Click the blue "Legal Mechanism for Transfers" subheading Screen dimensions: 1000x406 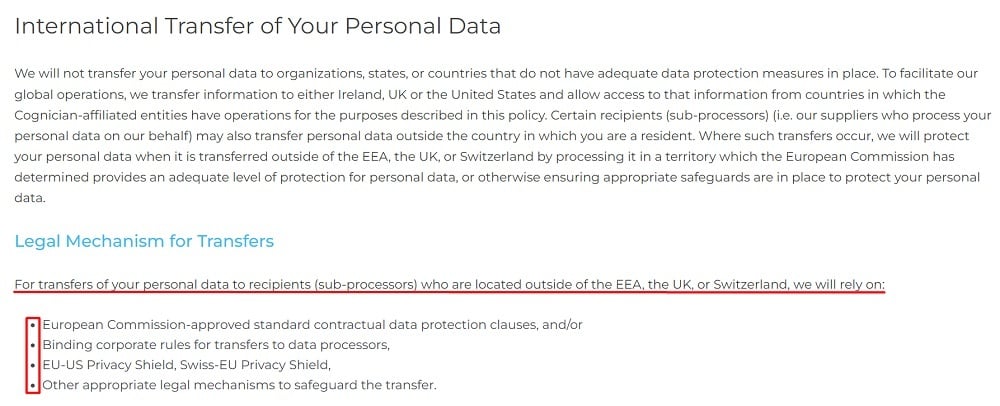tap(143, 241)
